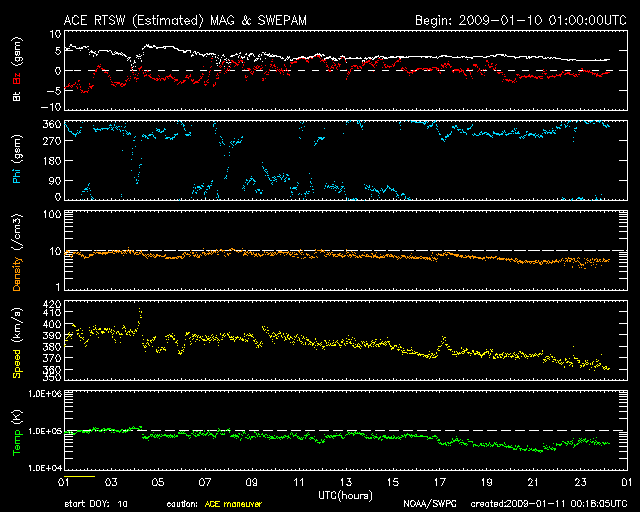Select the start DOY: 10 label
This screenshot has width=640, height=512.
pyautogui.click(x=96, y=504)
